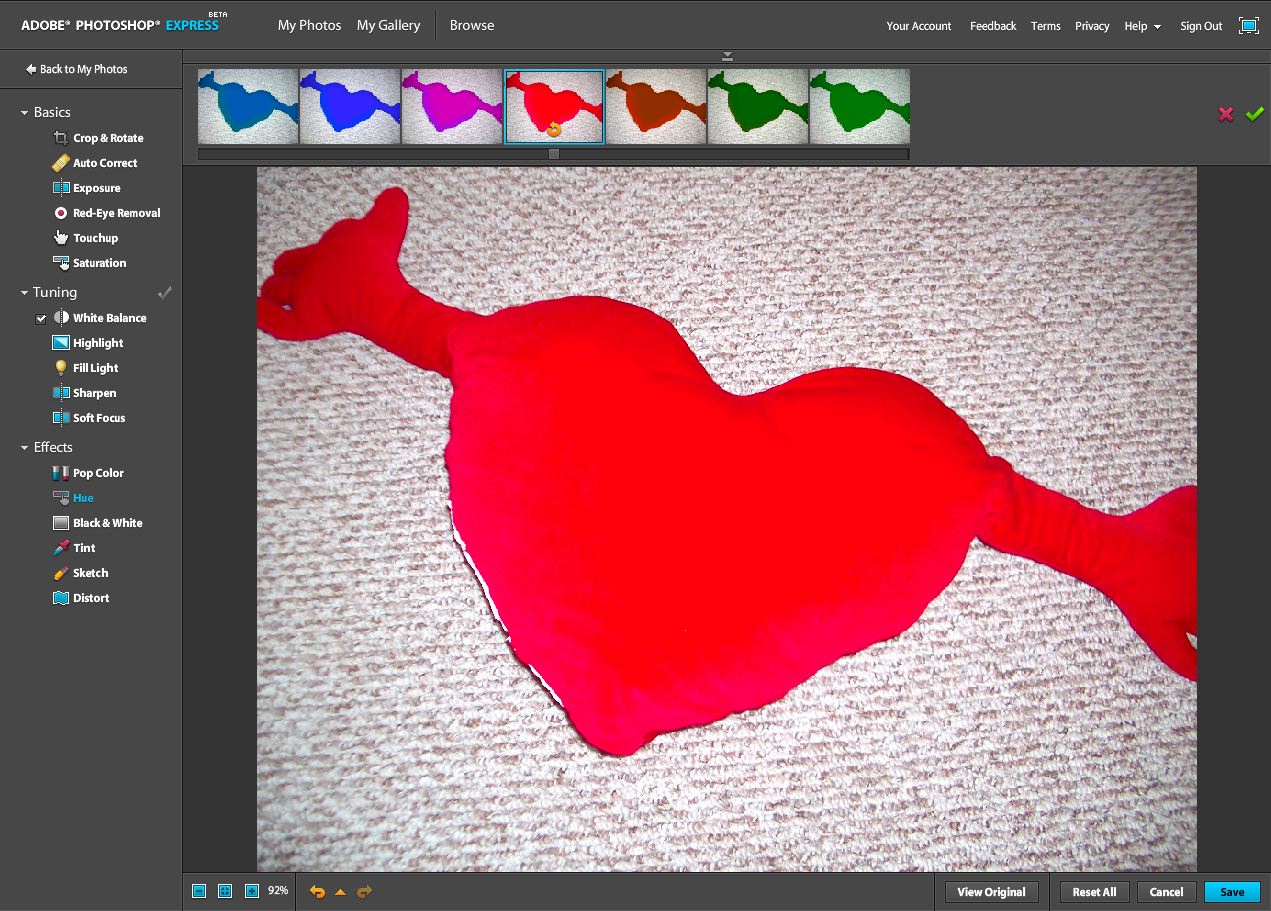Select the bright blue heart hue thumbnail
The image size is (1271, 911).
point(350,106)
